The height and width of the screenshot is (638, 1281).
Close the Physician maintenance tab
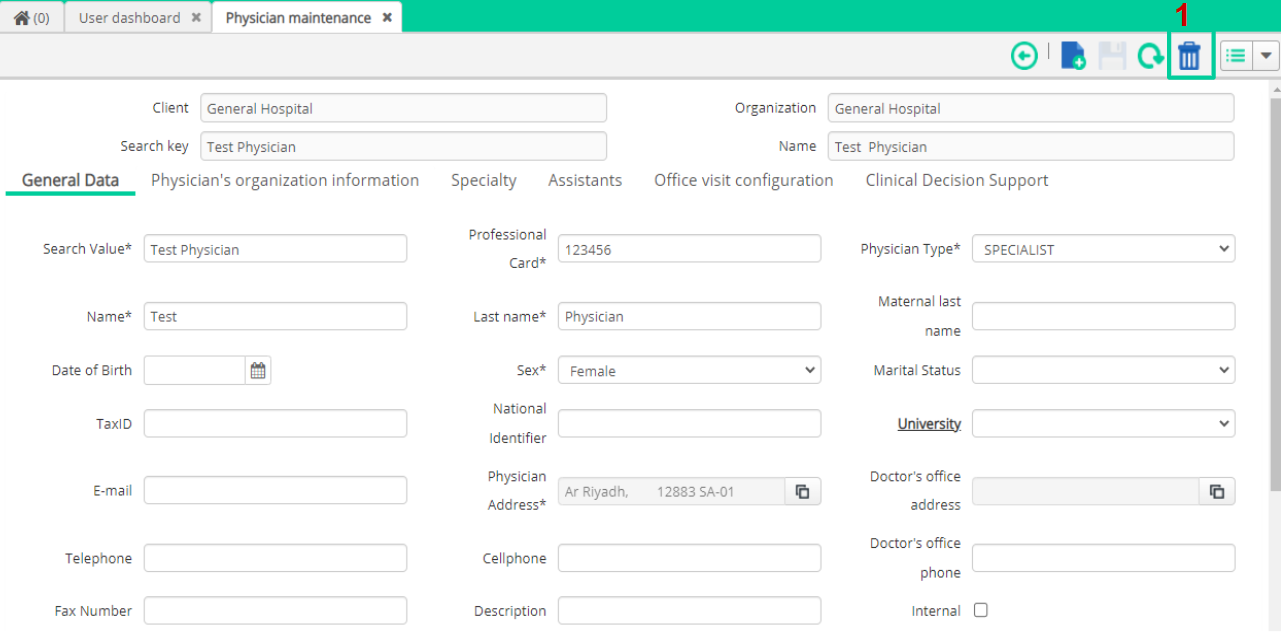(x=387, y=18)
